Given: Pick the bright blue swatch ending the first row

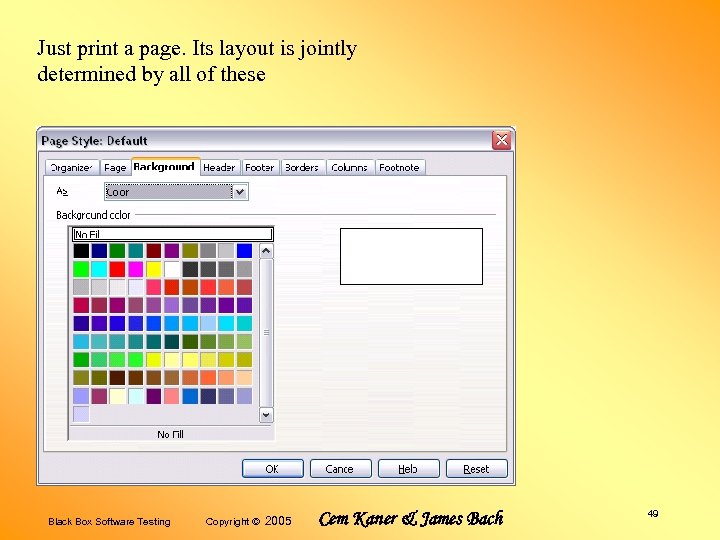Looking at the screenshot, I should click(x=244, y=251).
